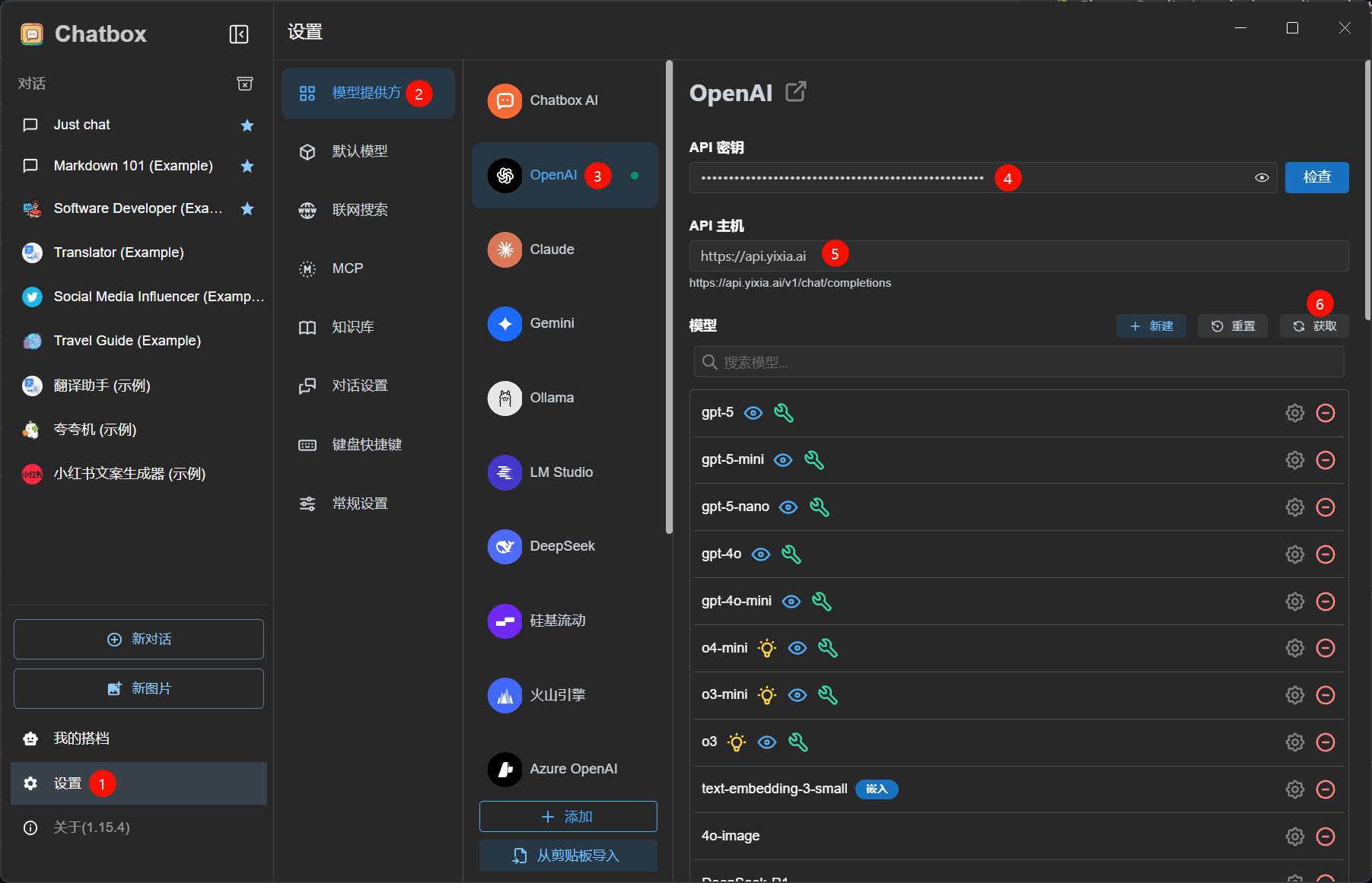Remove the gpt-5 model
The width and height of the screenshot is (1372, 883).
coord(1326,413)
